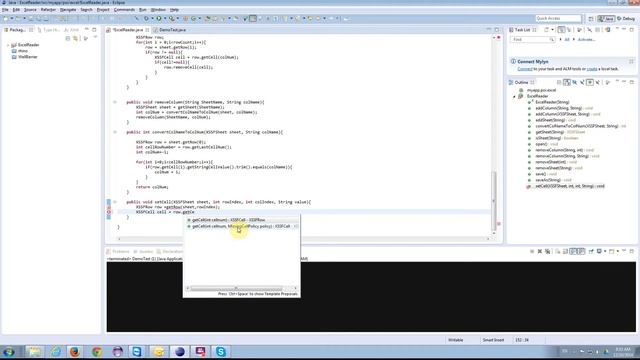Click the New Java Class icon
The width and height of the screenshot is (640, 360).
click(x=193, y=18)
